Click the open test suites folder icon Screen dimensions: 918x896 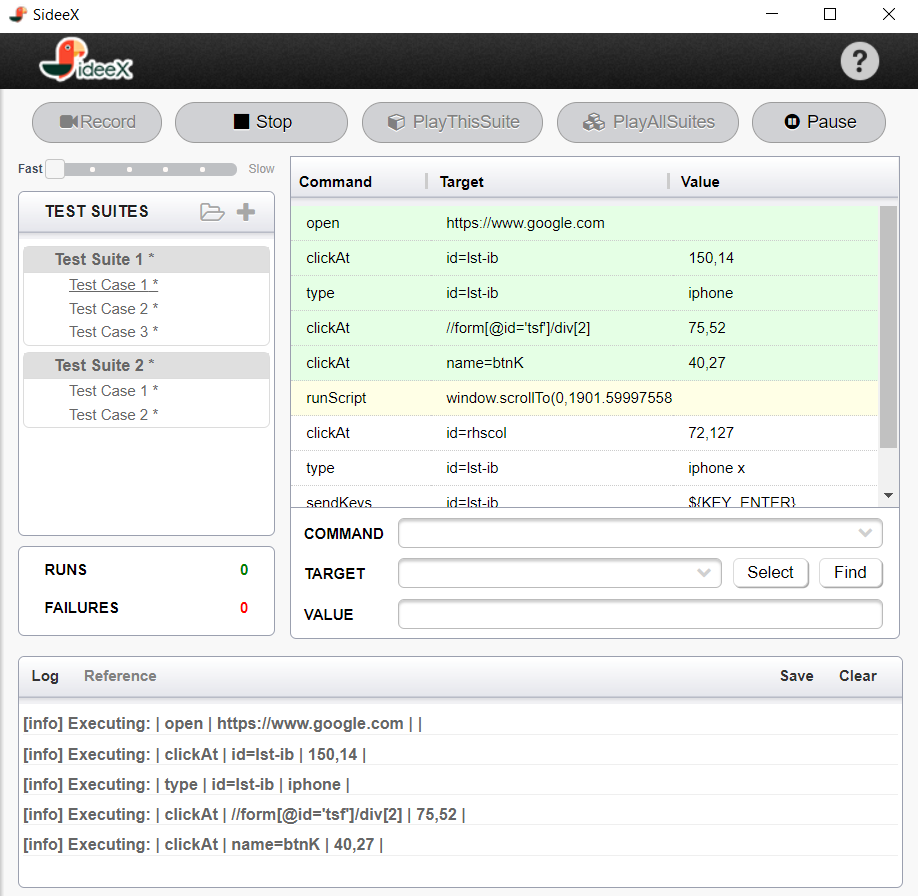click(x=212, y=212)
